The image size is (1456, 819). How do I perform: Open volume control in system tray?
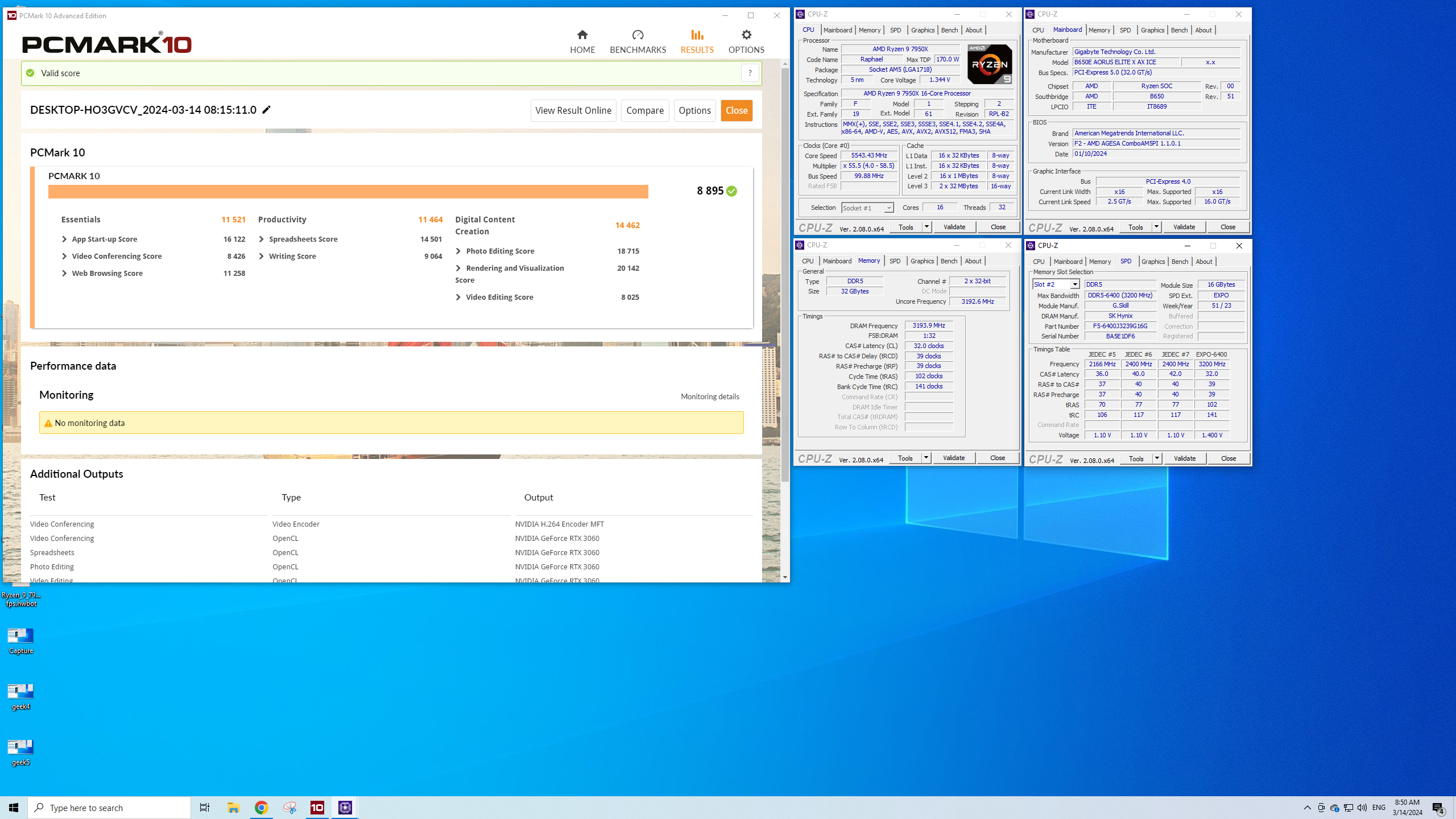pos(1362,808)
